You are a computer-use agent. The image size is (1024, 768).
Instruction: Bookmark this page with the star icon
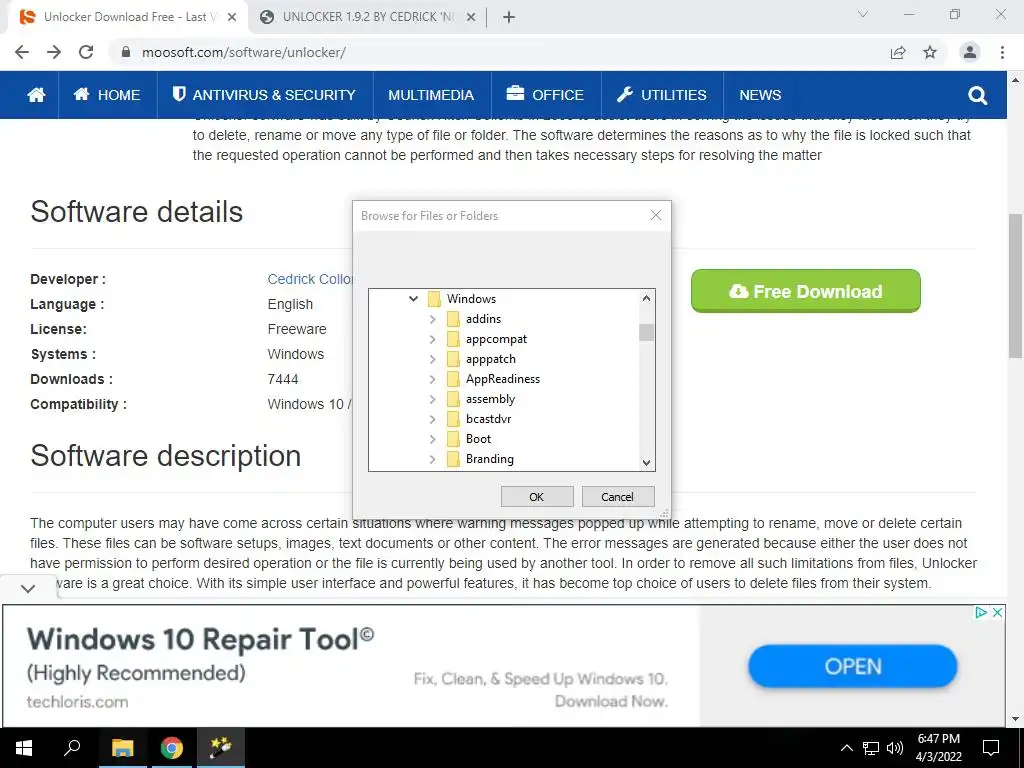tap(930, 52)
